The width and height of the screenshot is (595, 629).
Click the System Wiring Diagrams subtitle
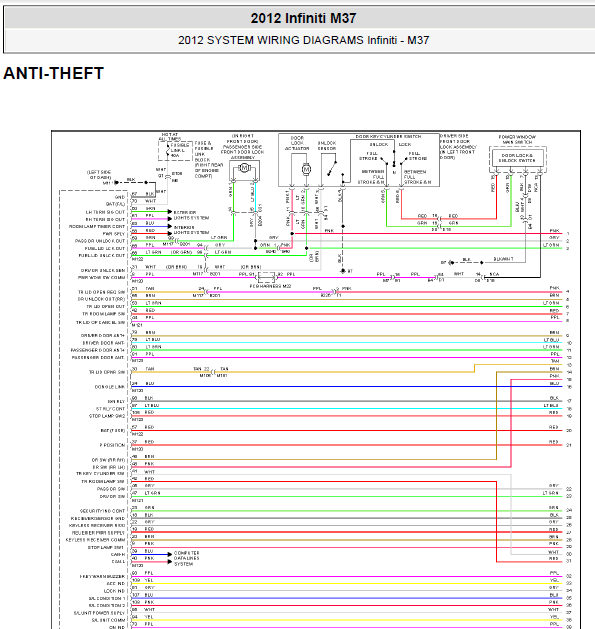point(304,40)
